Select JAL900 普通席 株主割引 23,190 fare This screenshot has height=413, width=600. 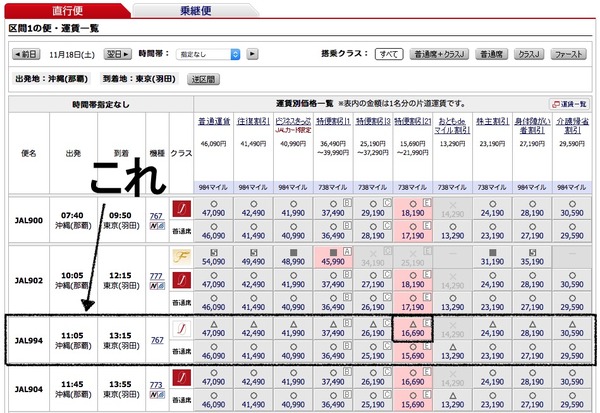click(x=492, y=231)
